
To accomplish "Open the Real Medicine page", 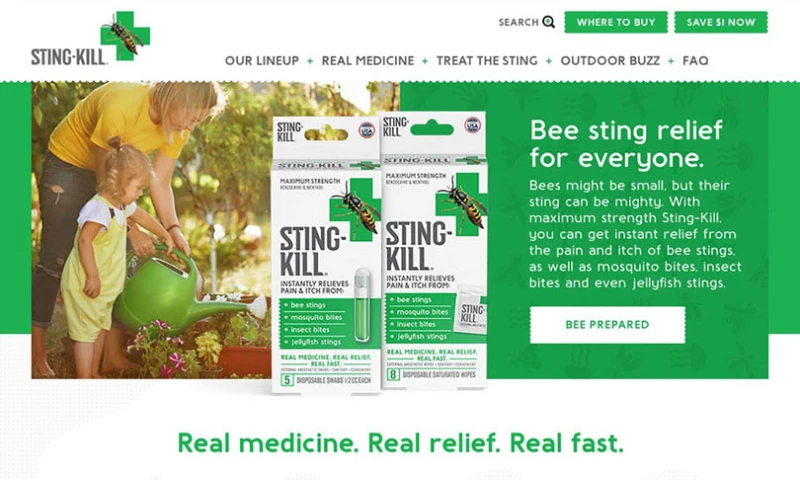I will (x=368, y=61).
